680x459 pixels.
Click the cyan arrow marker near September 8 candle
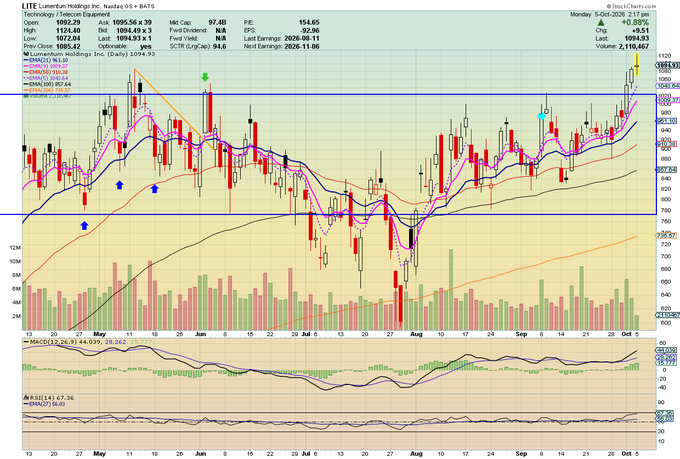pyautogui.click(x=541, y=116)
